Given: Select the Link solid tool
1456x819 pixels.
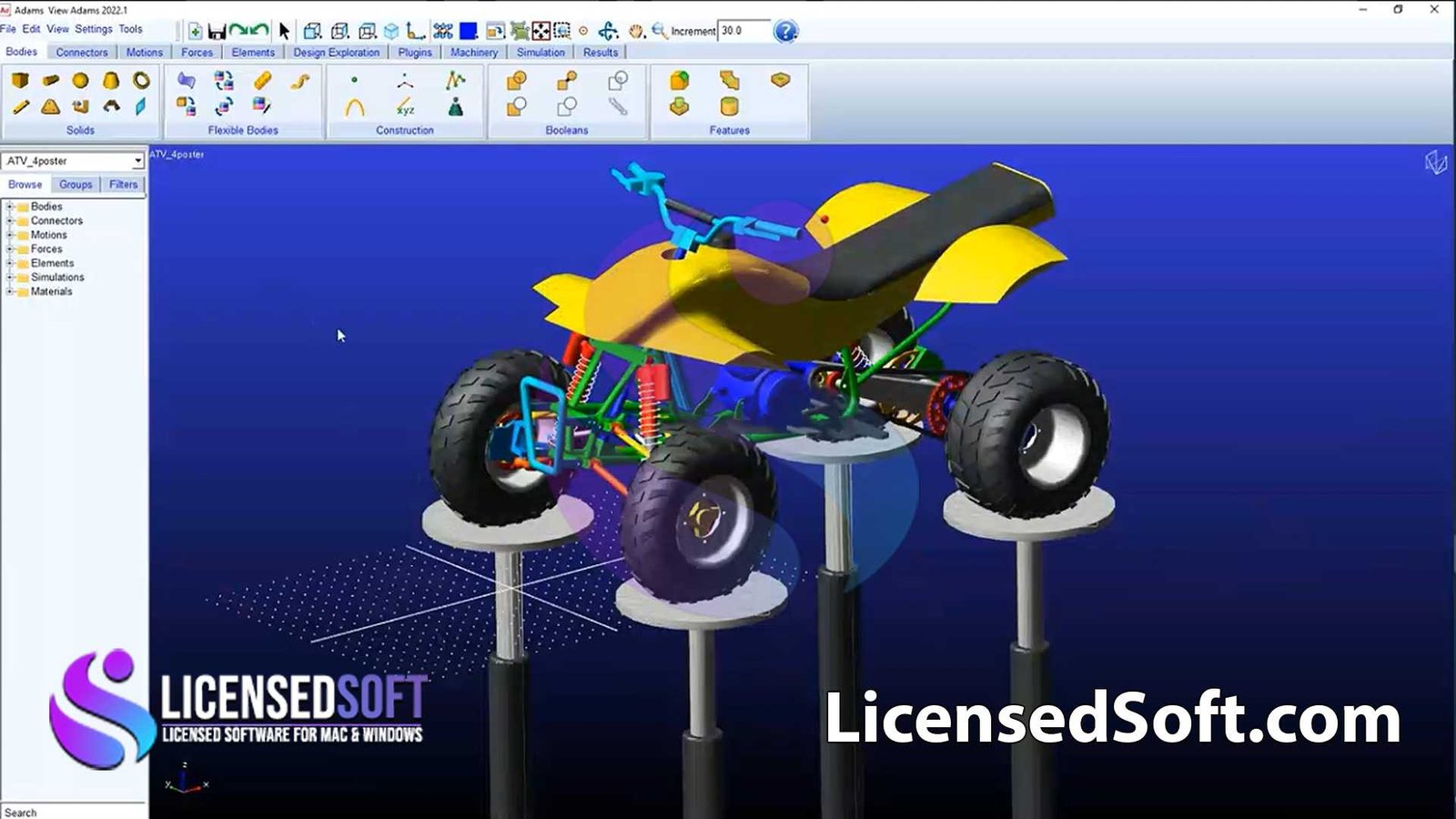Looking at the screenshot, I should 20,106.
